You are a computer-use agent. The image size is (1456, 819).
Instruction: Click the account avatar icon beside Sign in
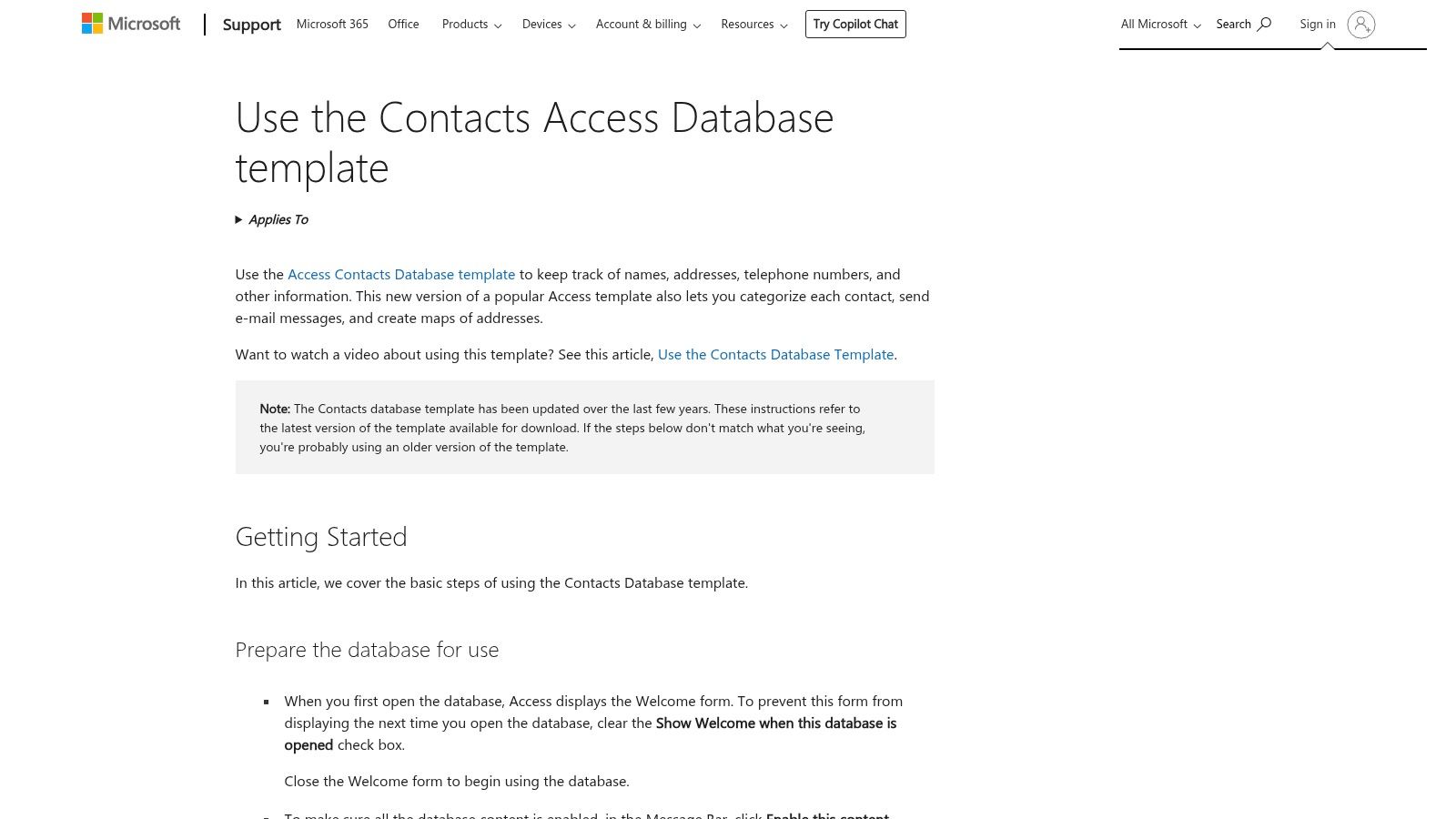[x=1360, y=25]
